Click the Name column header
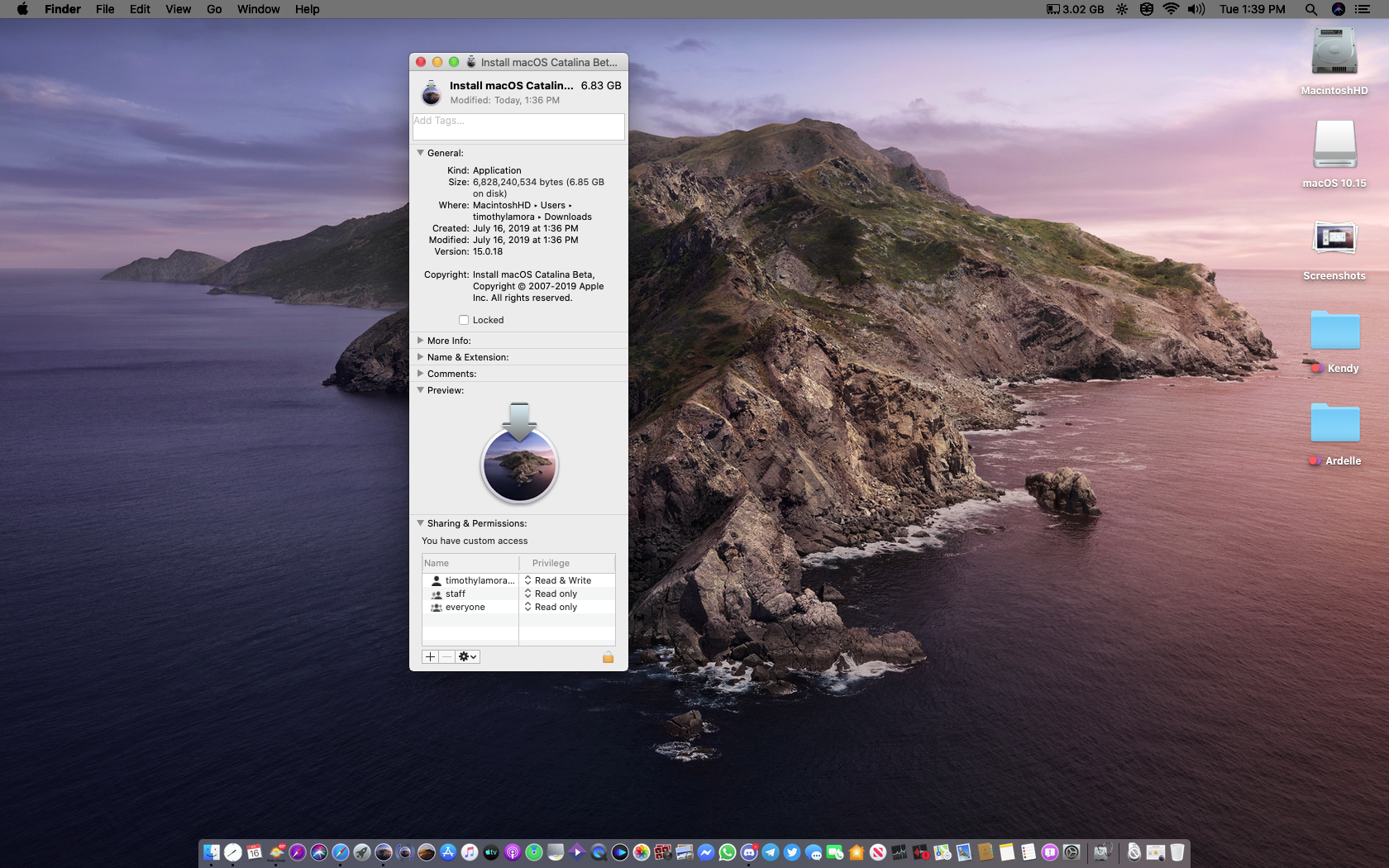1389x868 pixels. click(470, 563)
